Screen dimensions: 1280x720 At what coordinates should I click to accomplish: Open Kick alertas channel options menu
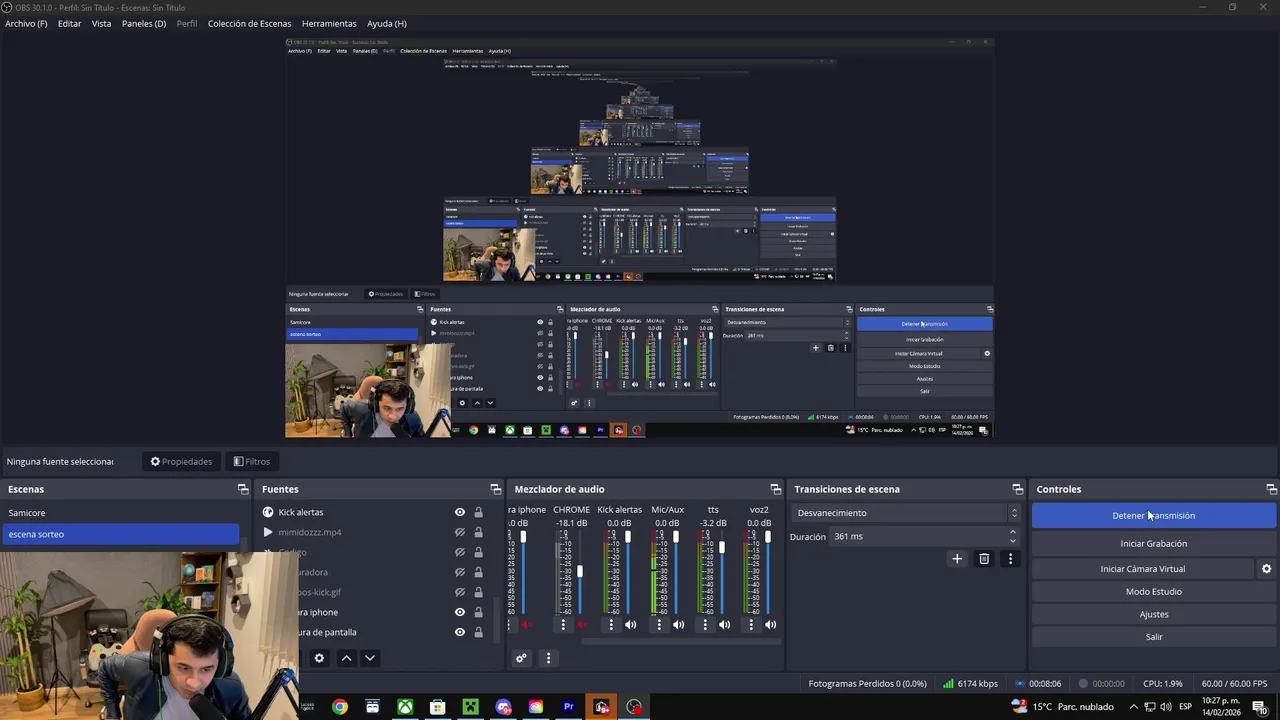tap(611, 625)
